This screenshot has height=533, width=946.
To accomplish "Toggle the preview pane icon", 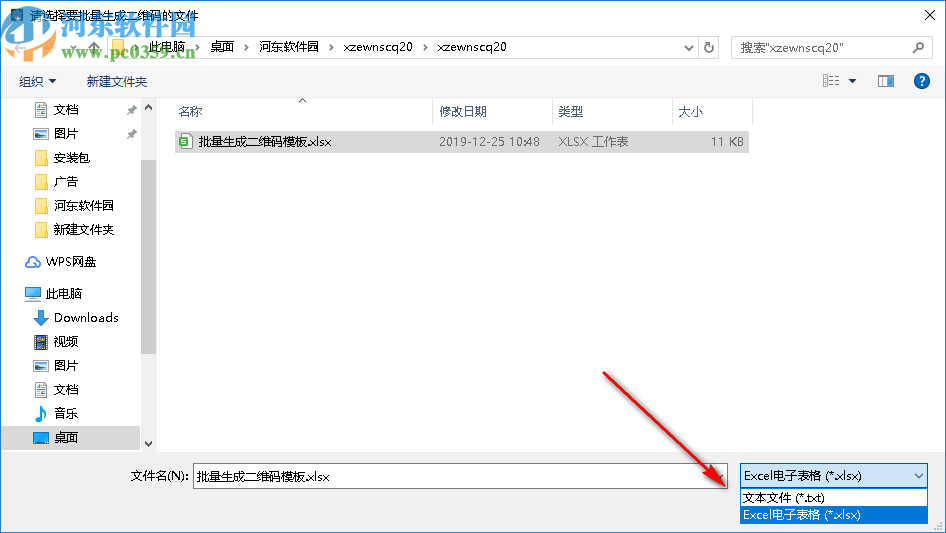I will (x=886, y=81).
